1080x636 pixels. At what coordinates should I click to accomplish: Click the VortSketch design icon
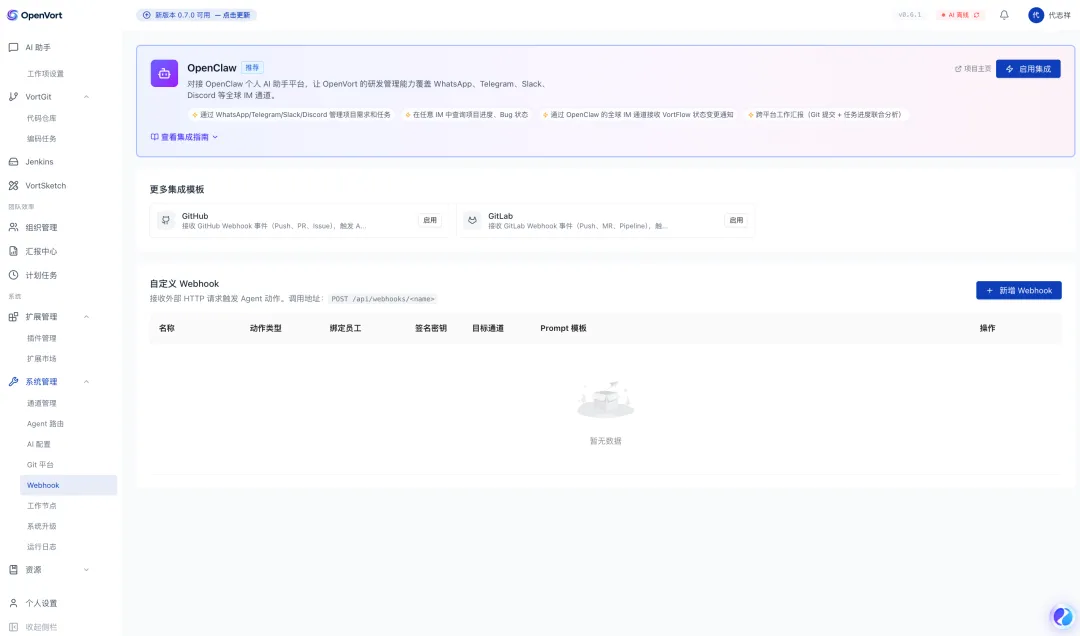[x=13, y=186]
